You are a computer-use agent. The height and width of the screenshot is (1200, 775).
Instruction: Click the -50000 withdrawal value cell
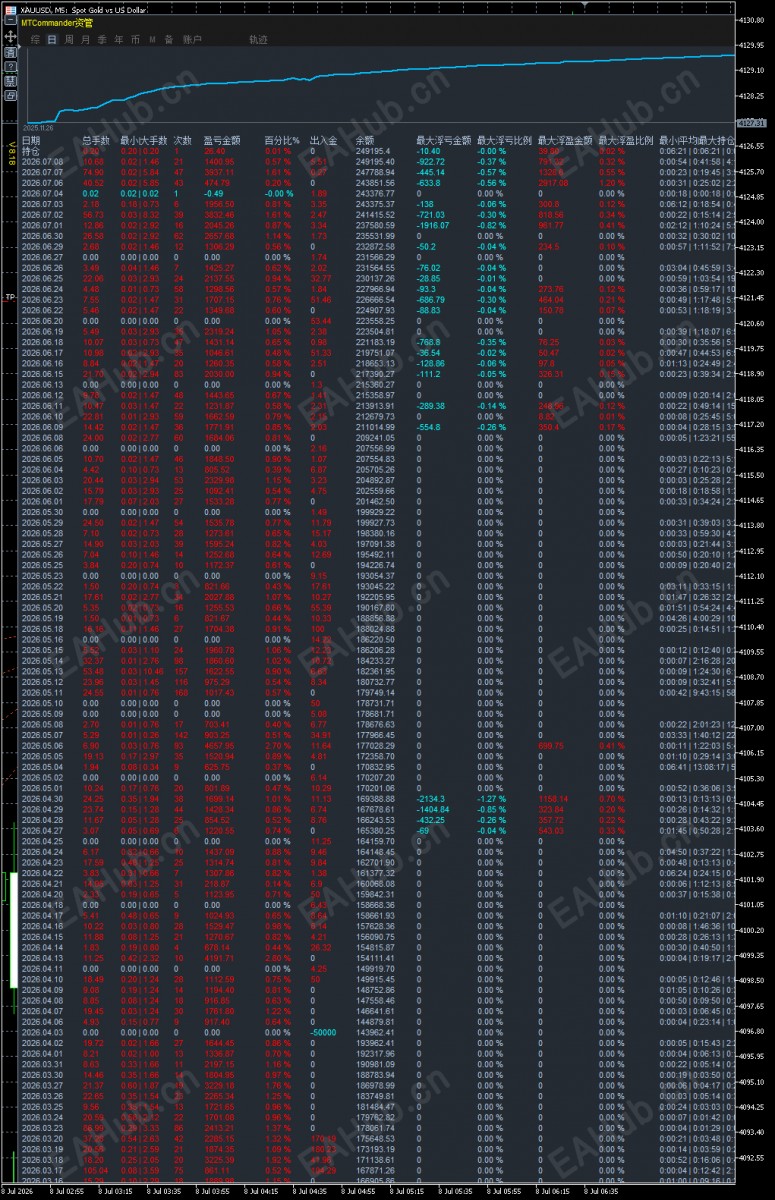(323, 1032)
